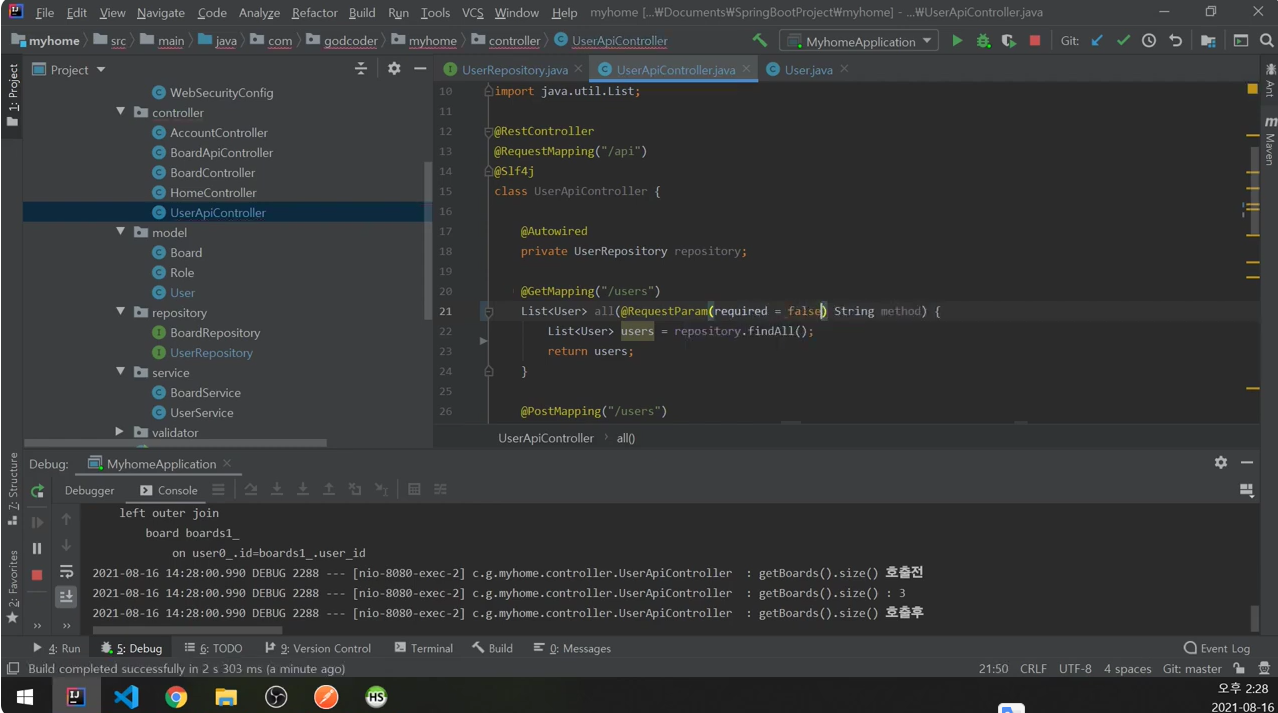Click the Search Everywhere magnifier icon
1278x713 pixels.
click(x=1267, y=41)
